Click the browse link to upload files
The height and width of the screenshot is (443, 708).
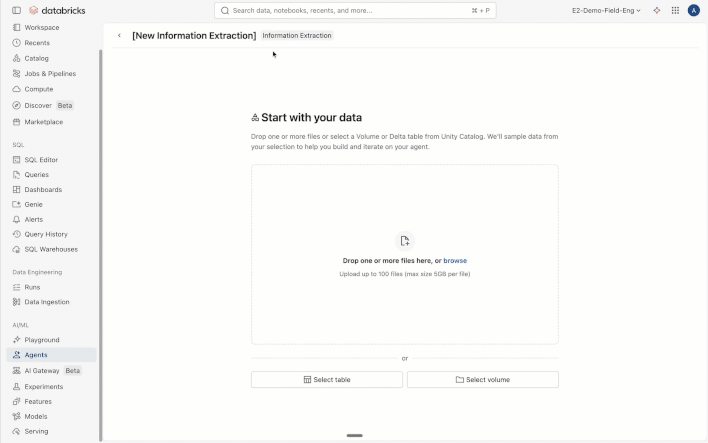coord(455,261)
